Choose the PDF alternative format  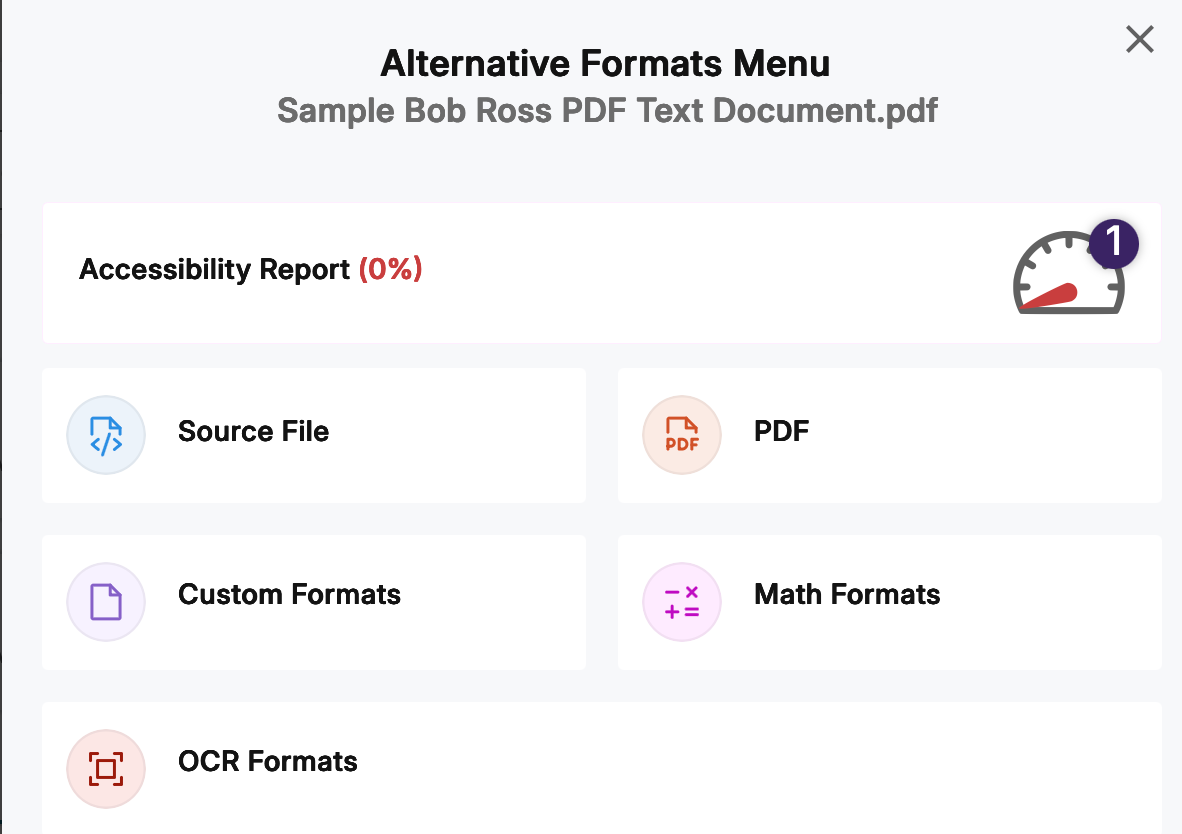(781, 432)
